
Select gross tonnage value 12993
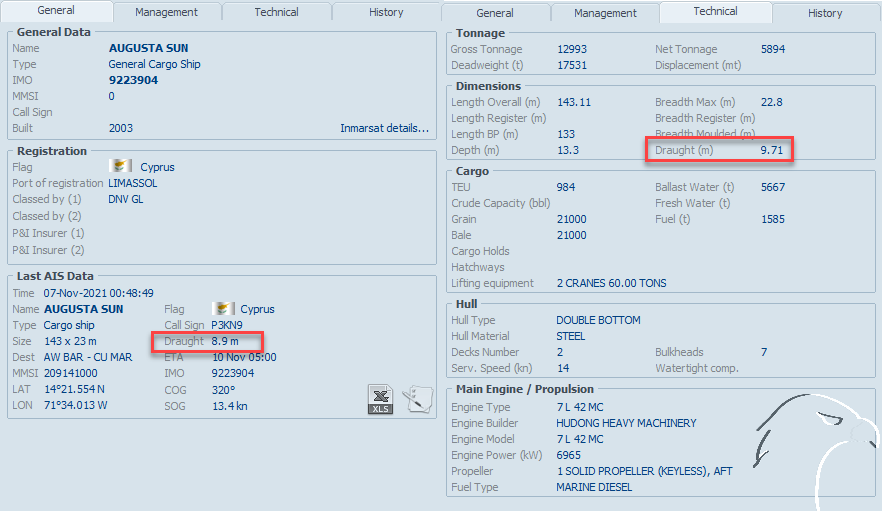[572, 49]
